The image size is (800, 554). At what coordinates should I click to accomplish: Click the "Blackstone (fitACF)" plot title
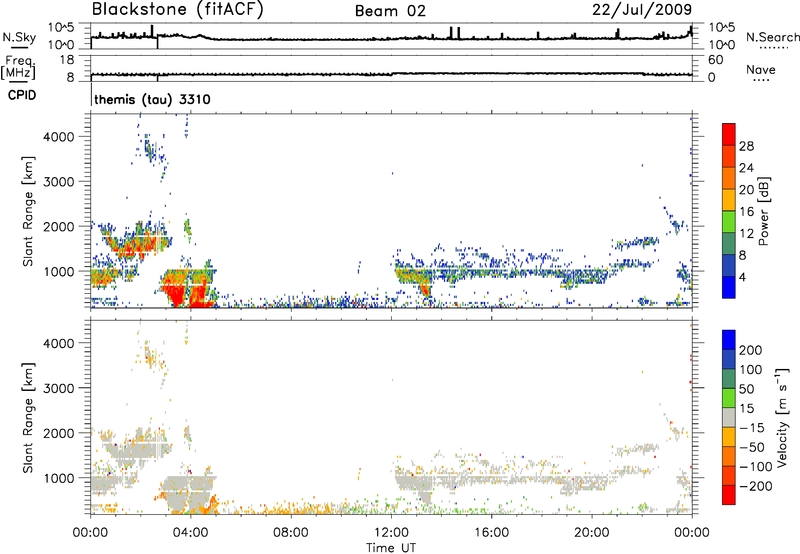(177, 9)
